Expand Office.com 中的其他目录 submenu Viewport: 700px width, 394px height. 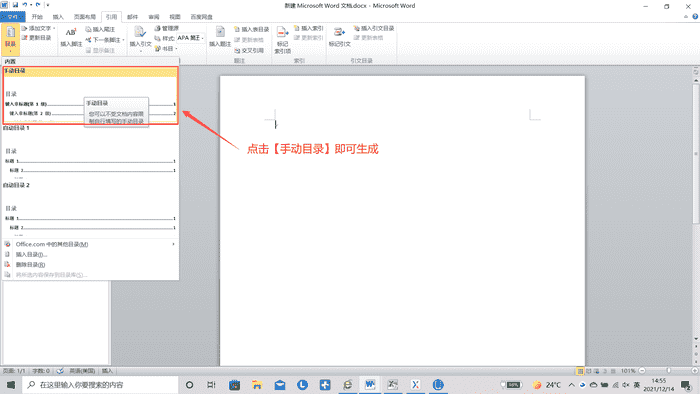point(90,244)
